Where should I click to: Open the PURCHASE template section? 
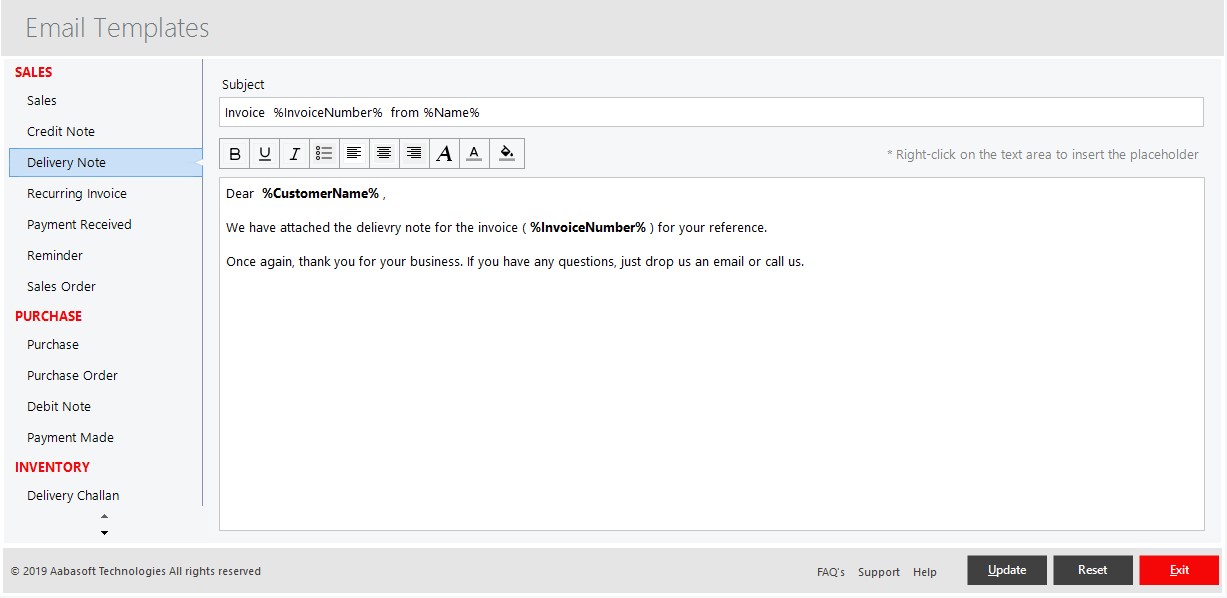coord(48,316)
